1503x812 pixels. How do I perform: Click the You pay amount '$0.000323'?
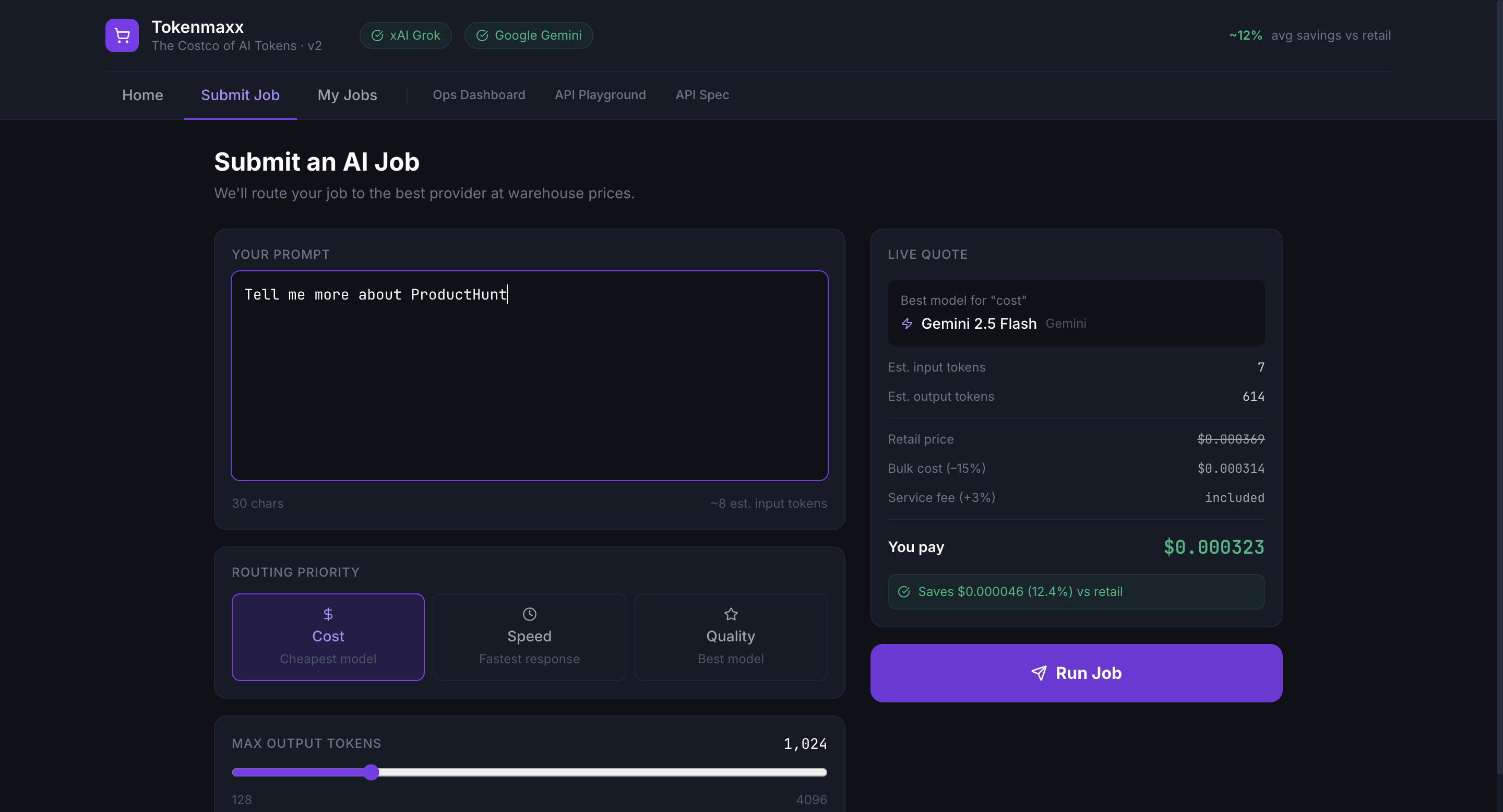click(x=1213, y=547)
